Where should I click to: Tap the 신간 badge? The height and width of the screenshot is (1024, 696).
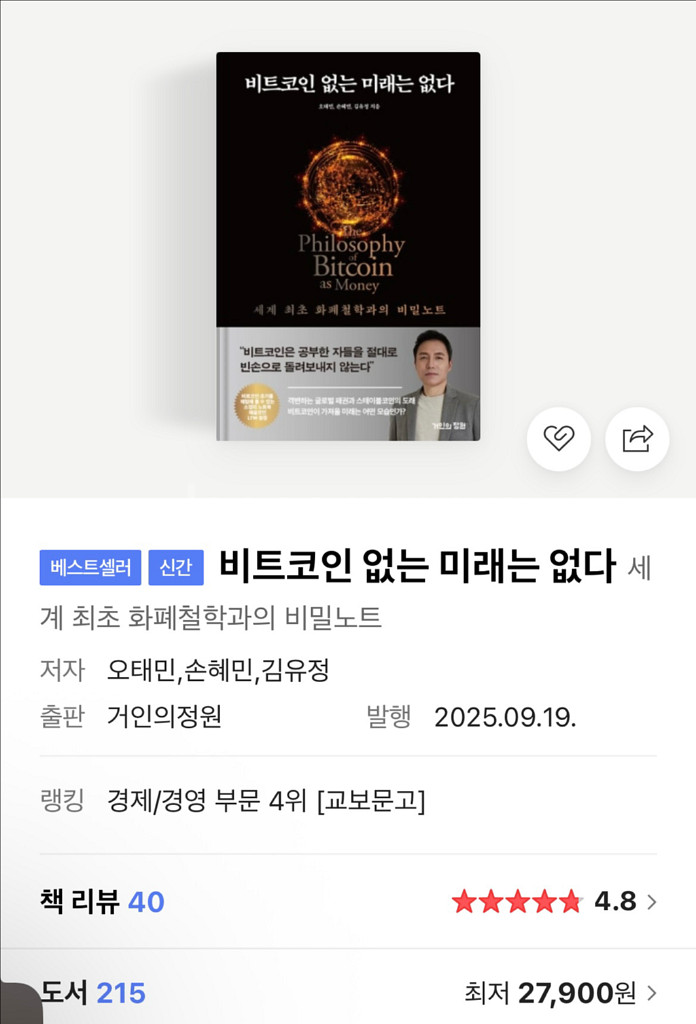(176, 567)
